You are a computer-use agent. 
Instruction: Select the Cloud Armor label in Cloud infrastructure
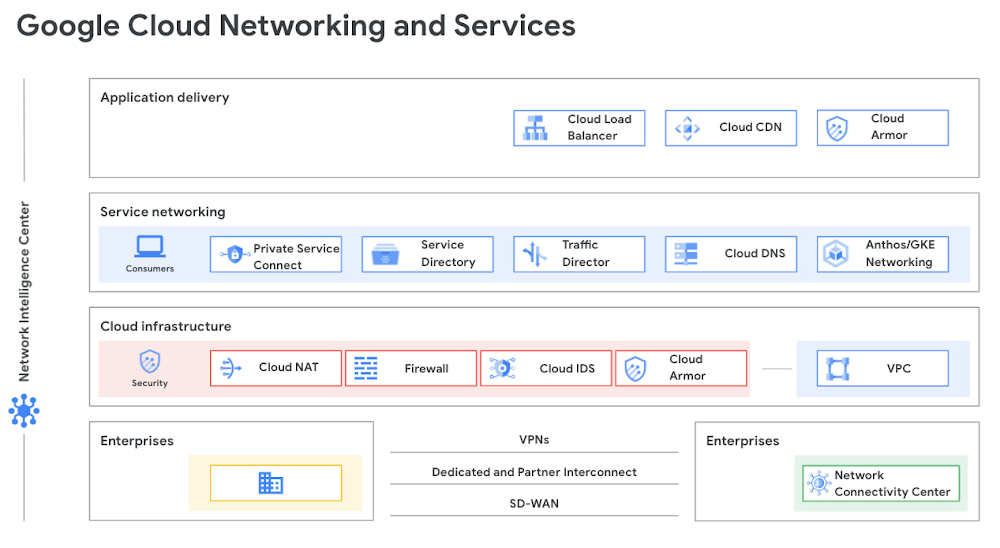pos(687,367)
